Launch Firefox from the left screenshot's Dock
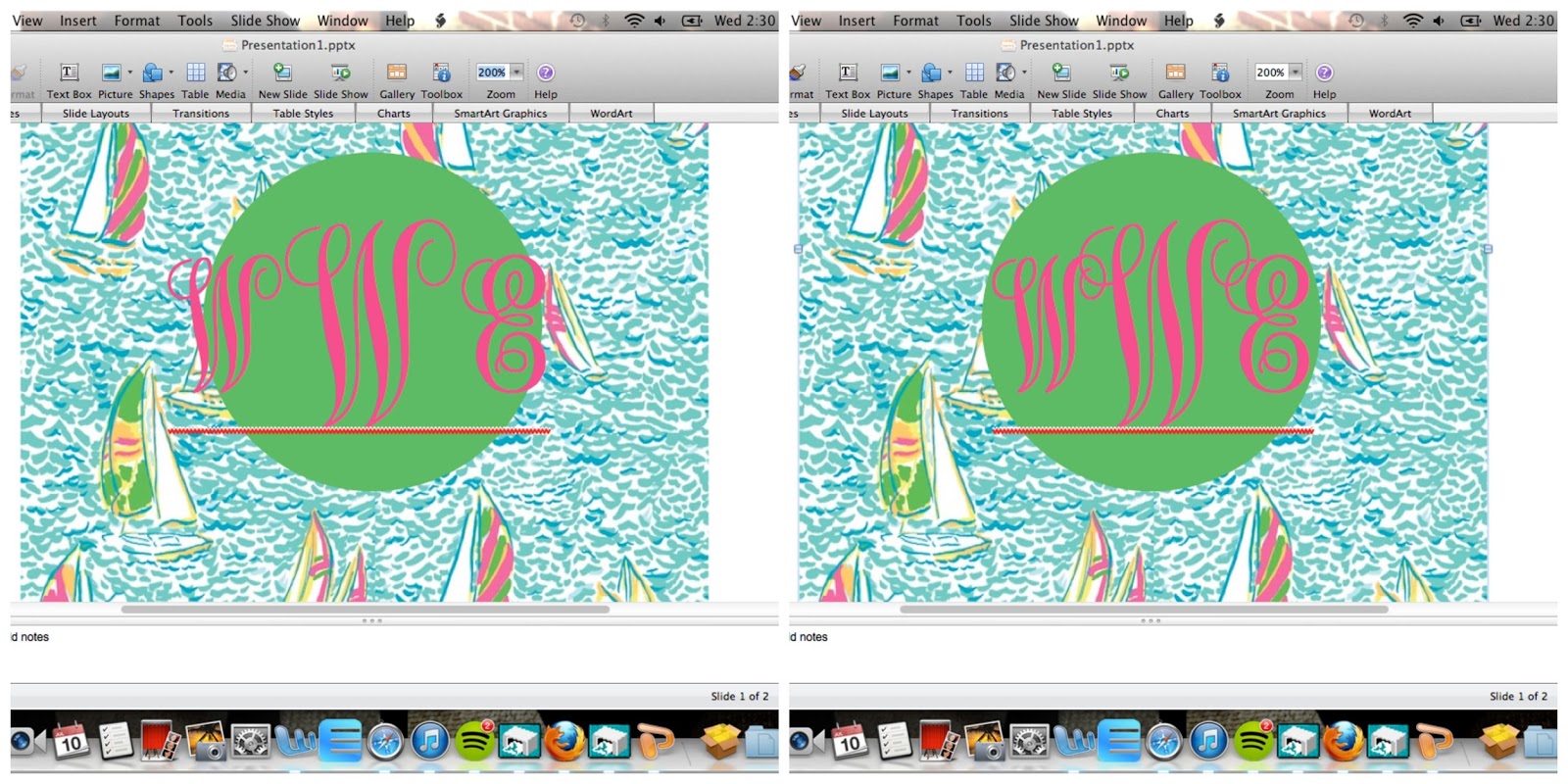 564,741
